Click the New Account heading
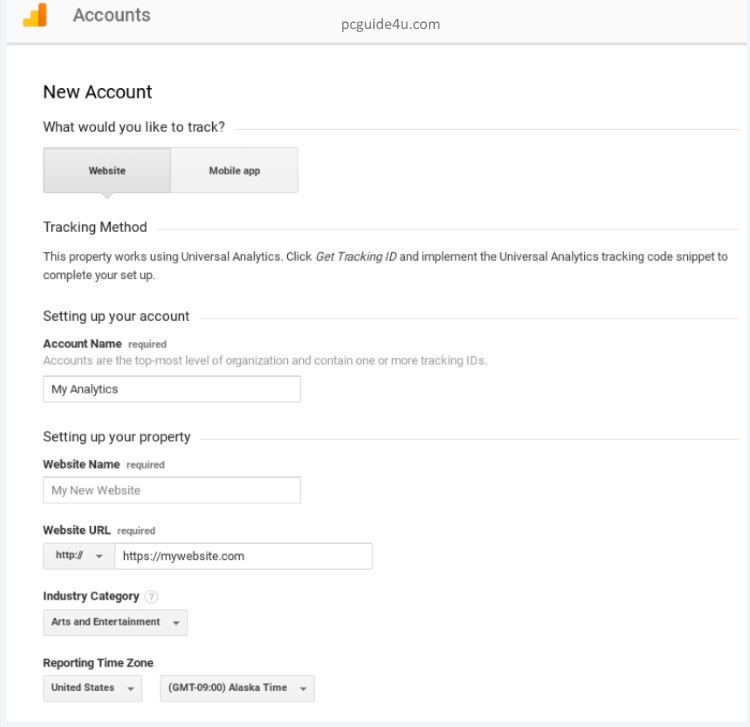The width and height of the screenshot is (750, 727). 98,92
